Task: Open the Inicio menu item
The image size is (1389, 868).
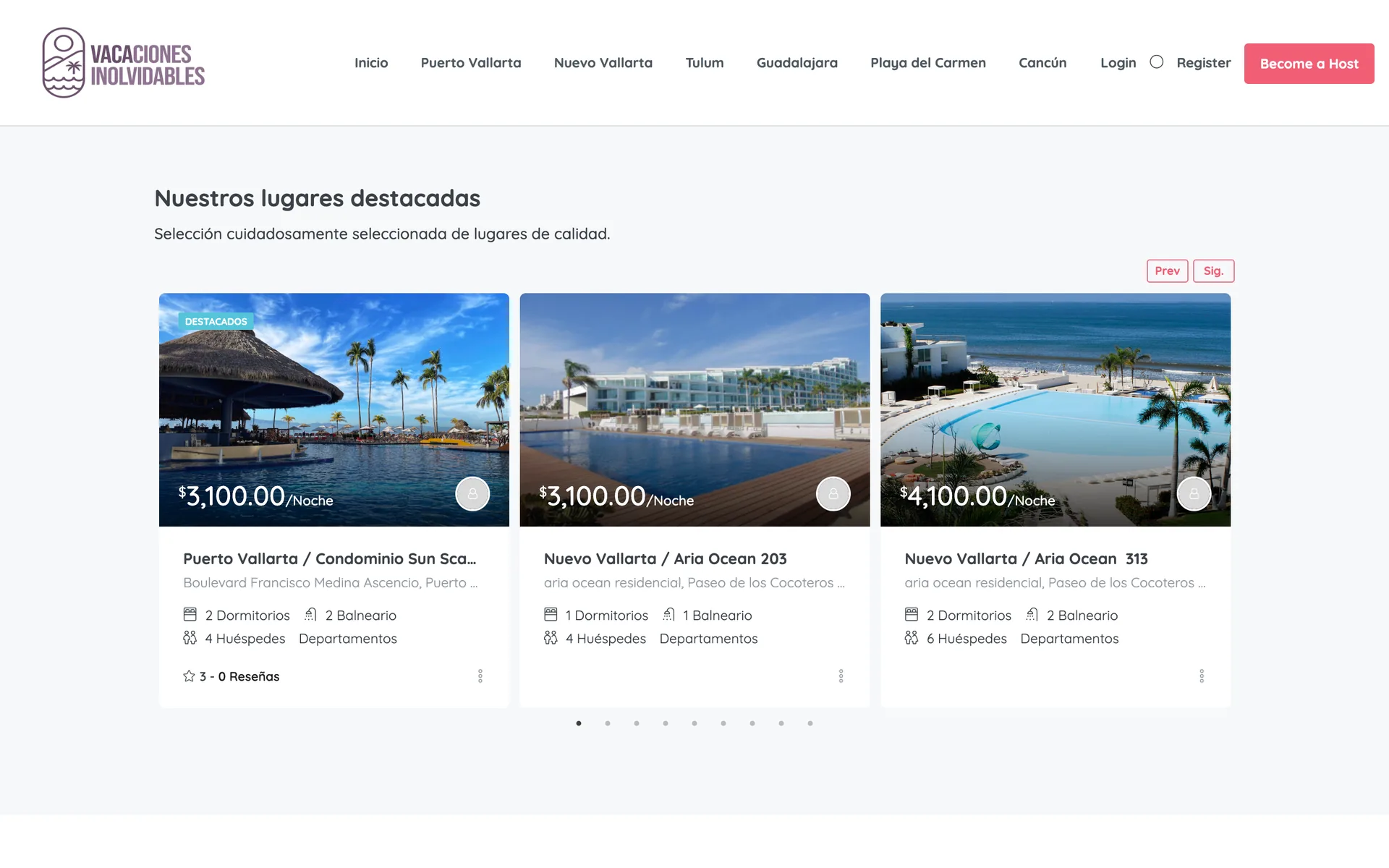Action: pos(371,63)
